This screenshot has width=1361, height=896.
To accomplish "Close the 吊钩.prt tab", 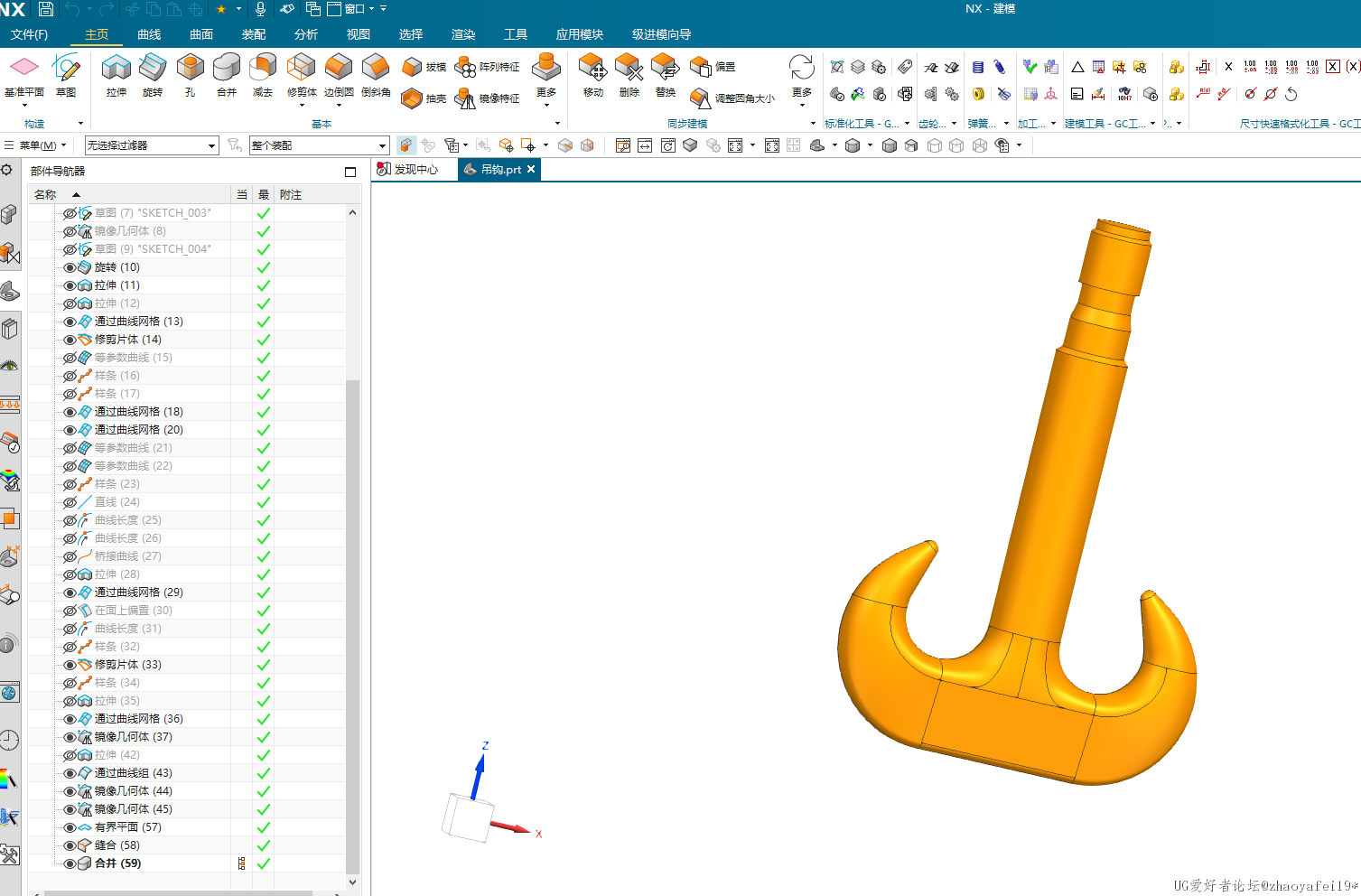I will [531, 169].
